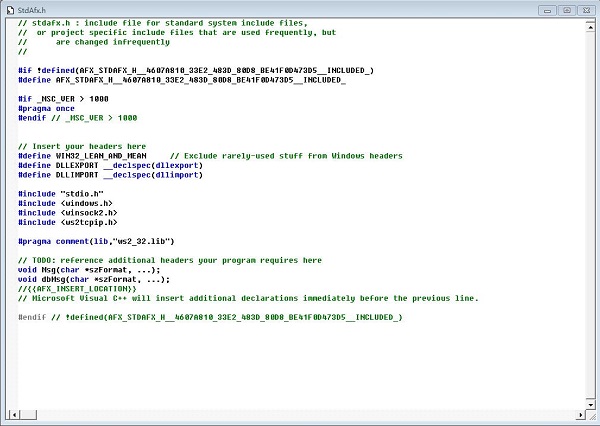Click the horizontal scrollbar thumb
Screen dimensions: 600x426
(28, 415)
